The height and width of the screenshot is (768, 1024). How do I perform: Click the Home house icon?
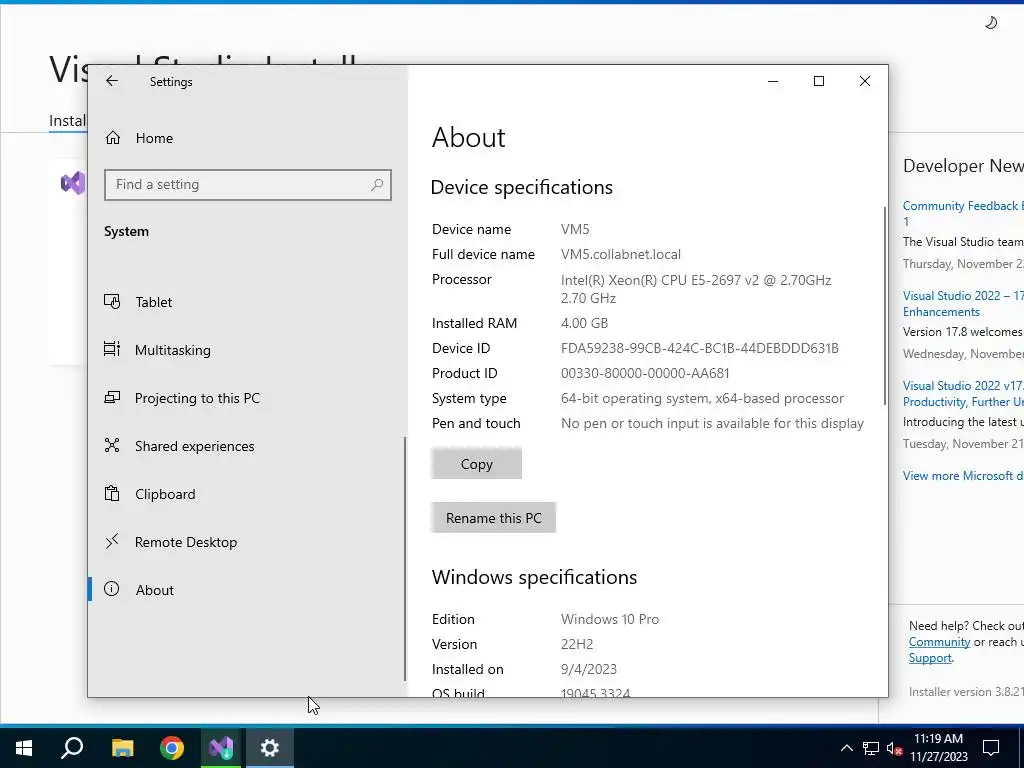113,137
